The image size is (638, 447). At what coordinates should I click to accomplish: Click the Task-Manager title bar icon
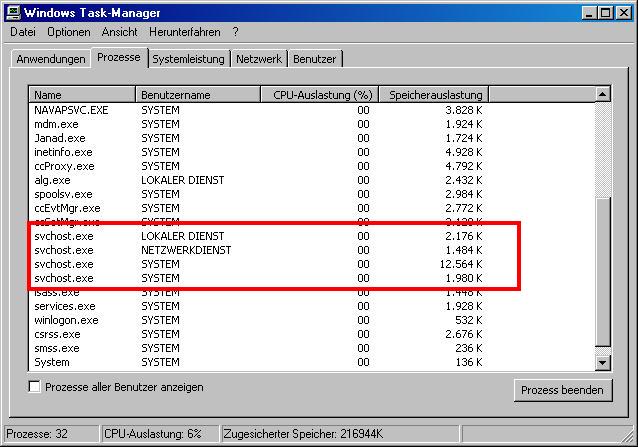(x=13, y=13)
